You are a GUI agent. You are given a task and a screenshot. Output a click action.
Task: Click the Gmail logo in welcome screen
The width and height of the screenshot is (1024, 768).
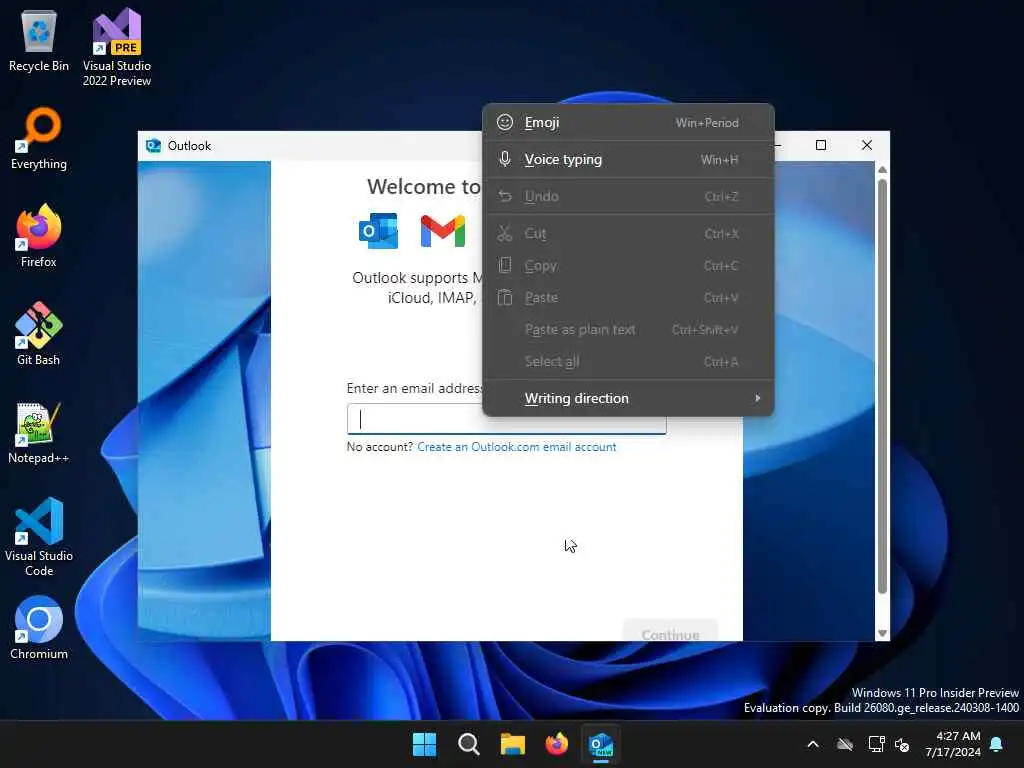click(x=443, y=231)
